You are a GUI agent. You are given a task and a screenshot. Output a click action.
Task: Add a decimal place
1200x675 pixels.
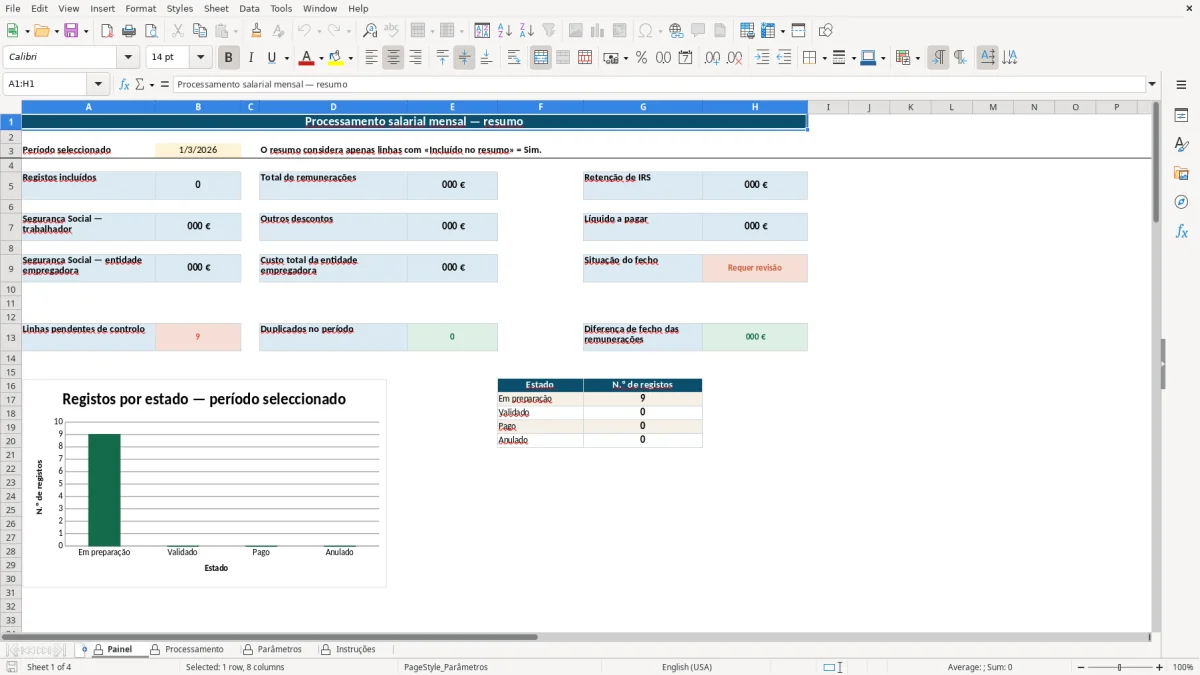point(712,58)
